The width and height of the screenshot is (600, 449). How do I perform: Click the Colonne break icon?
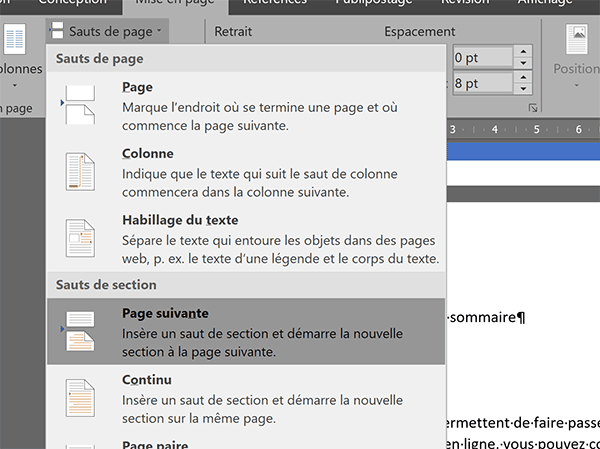click(80, 172)
